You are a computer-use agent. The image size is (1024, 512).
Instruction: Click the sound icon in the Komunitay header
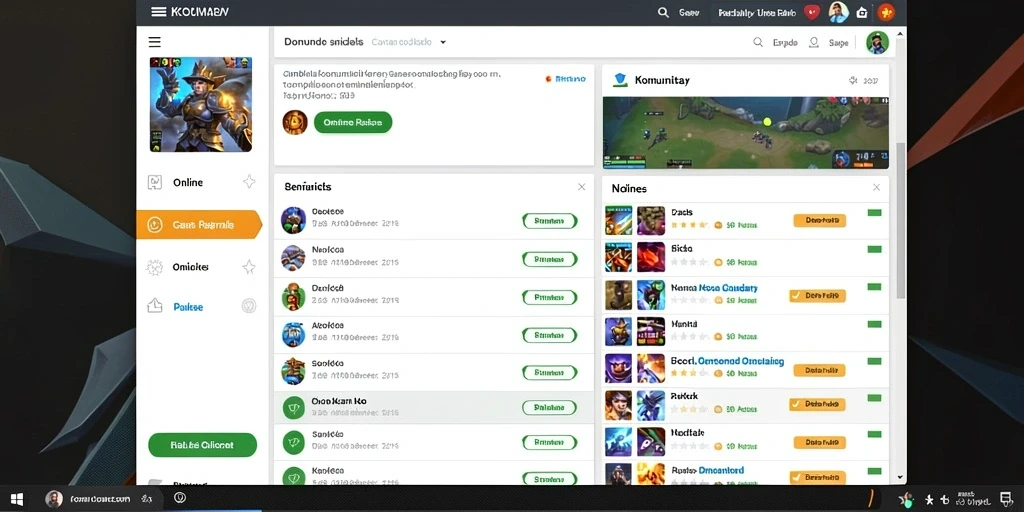point(853,80)
